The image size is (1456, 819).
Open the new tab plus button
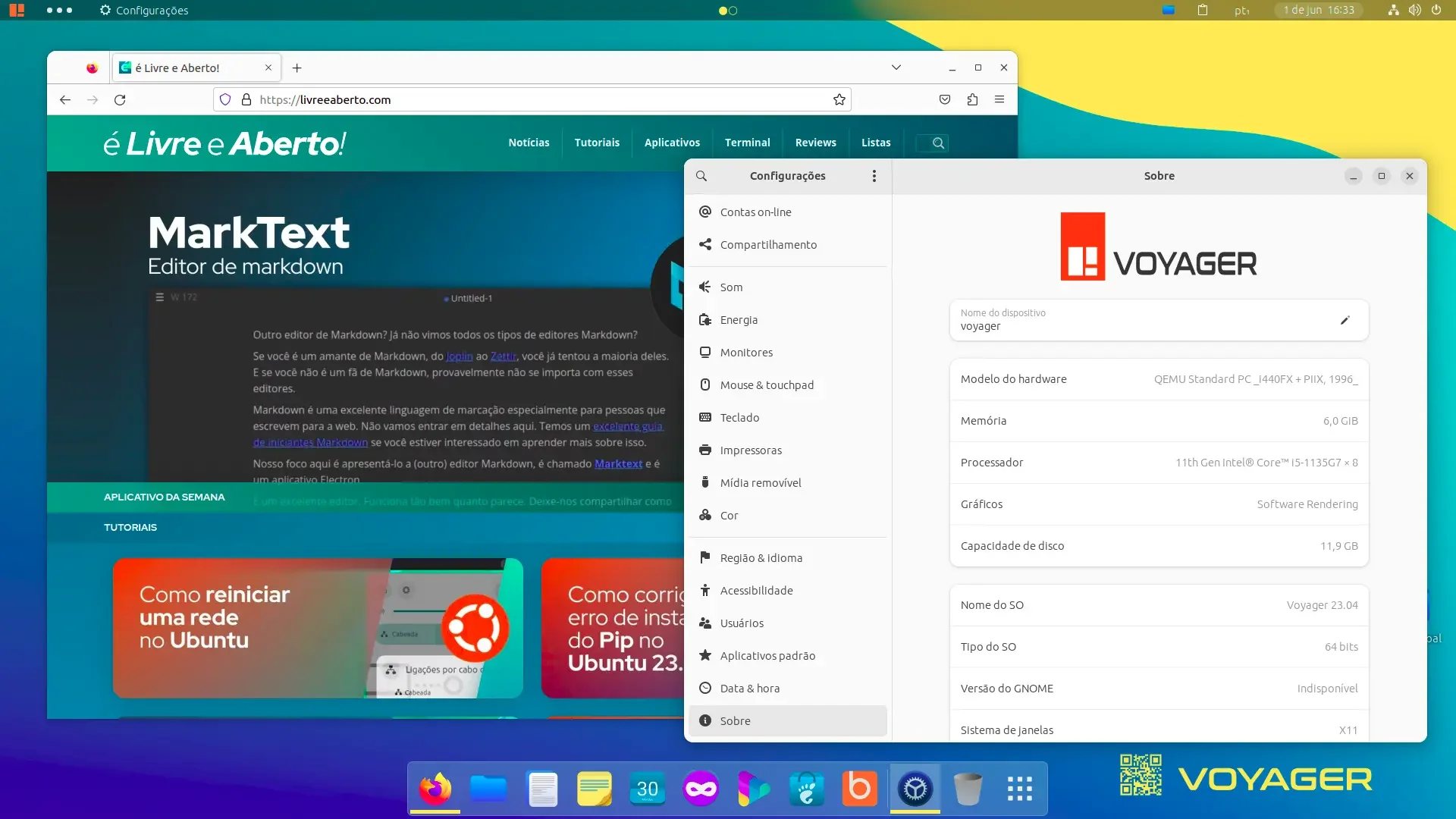tap(297, 68)
